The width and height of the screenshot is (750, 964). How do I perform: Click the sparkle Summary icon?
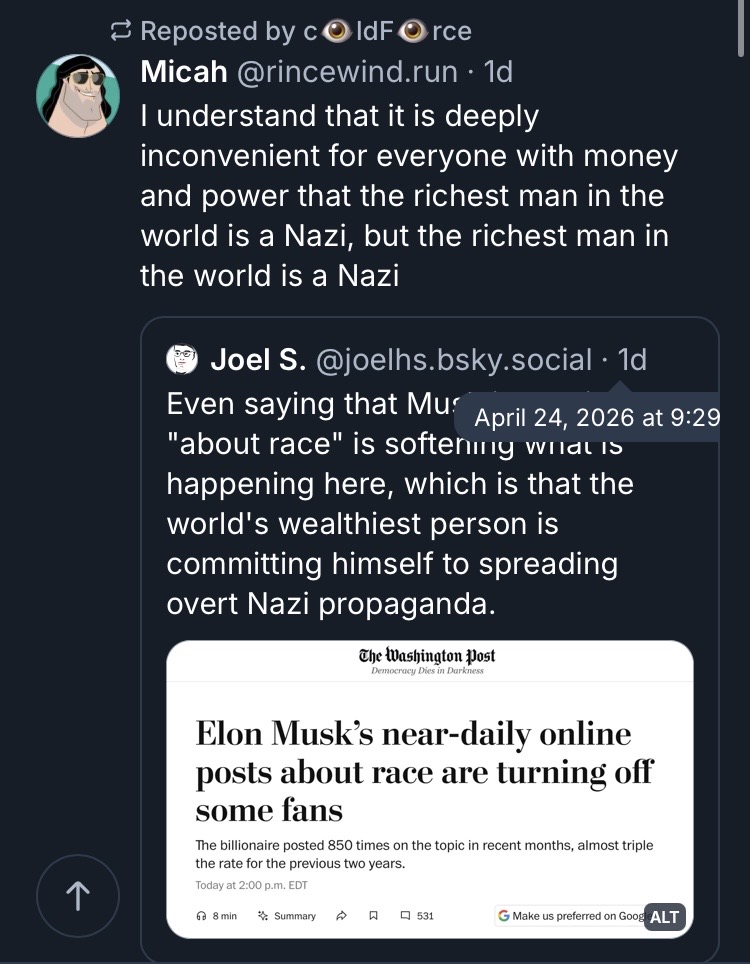(264, 915)
